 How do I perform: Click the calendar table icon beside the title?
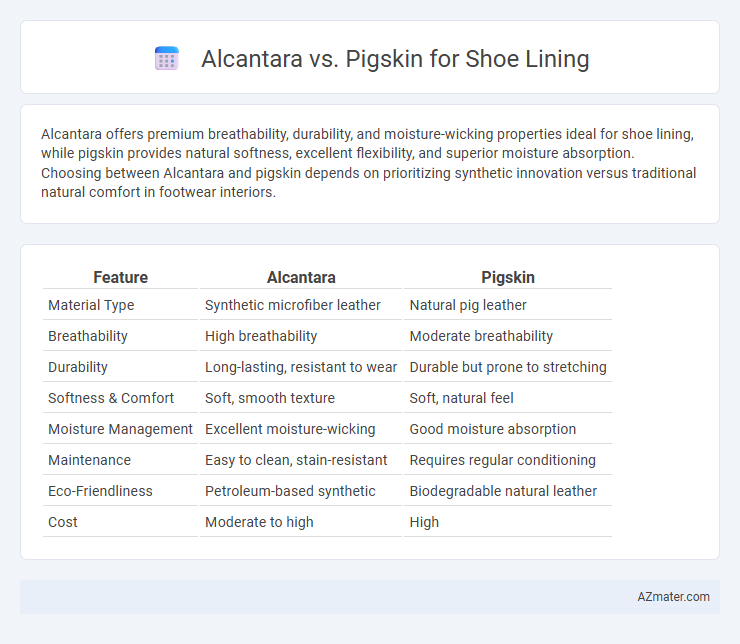pyautogui.click(x=167, y=59)
